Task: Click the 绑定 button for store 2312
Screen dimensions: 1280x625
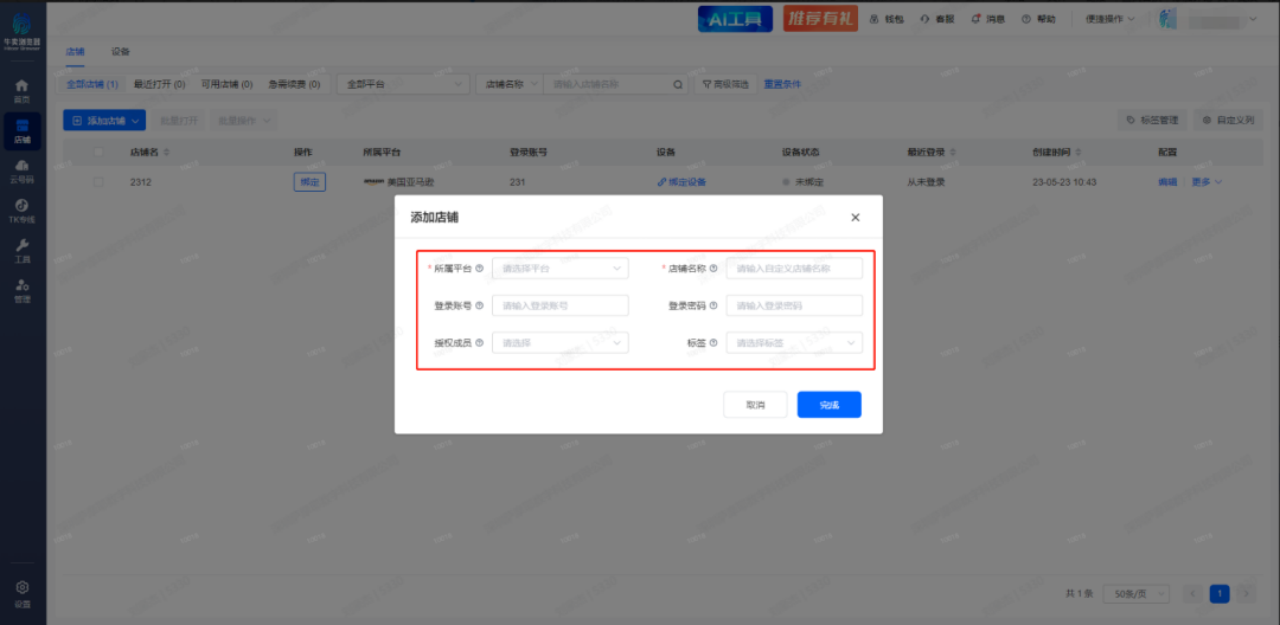Action: [309, 182]
